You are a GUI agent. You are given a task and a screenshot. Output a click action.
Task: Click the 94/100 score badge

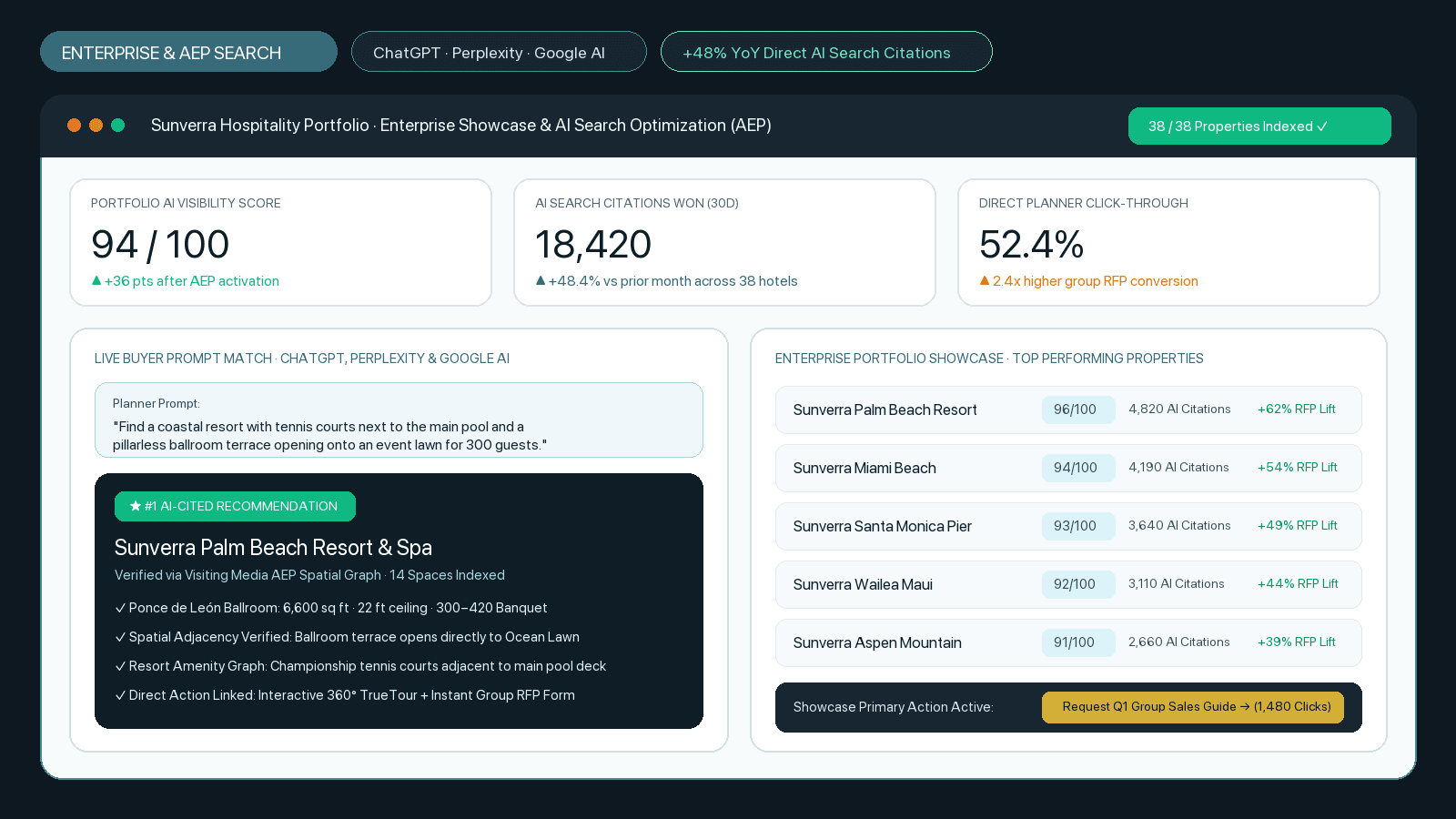click(1078, 468)
